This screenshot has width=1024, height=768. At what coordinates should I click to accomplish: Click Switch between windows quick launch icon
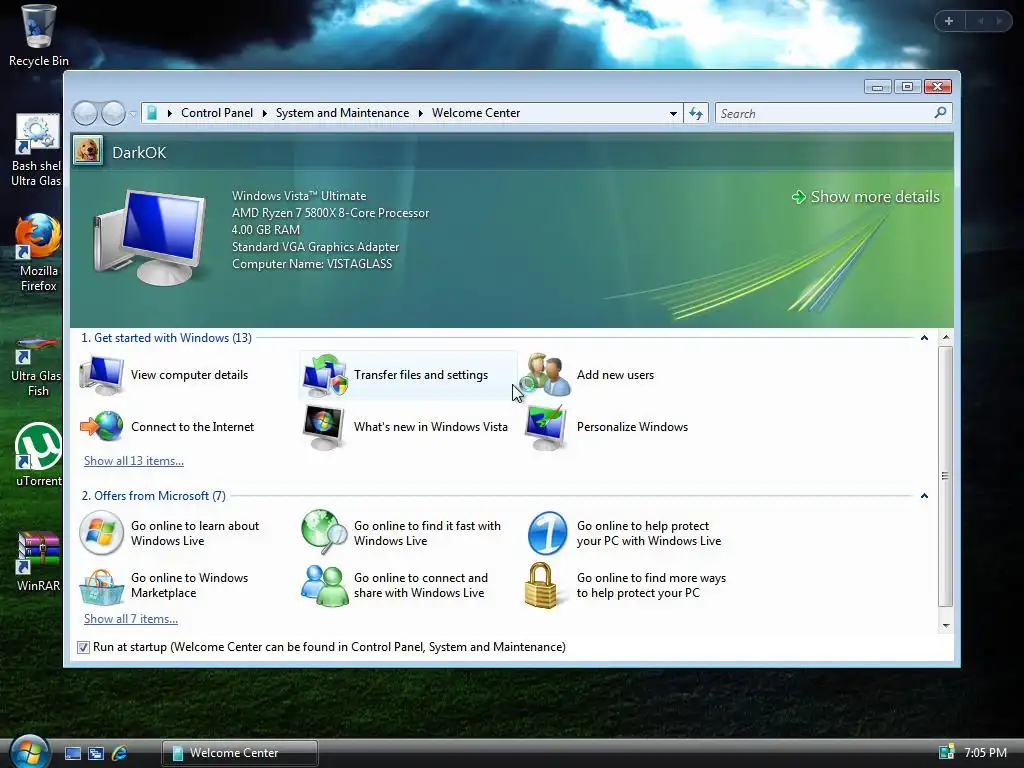click(96, 753)
